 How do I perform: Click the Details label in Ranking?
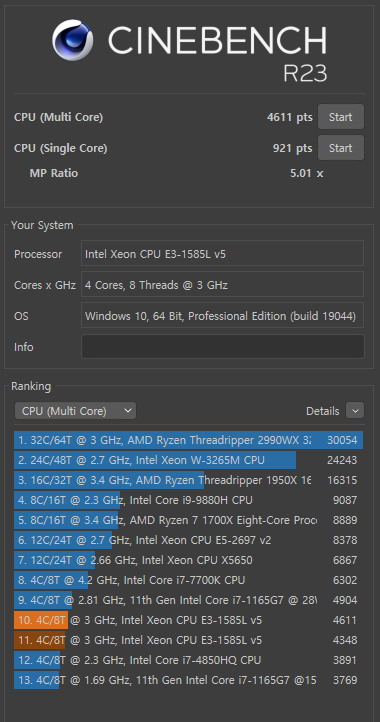(322, 411)
